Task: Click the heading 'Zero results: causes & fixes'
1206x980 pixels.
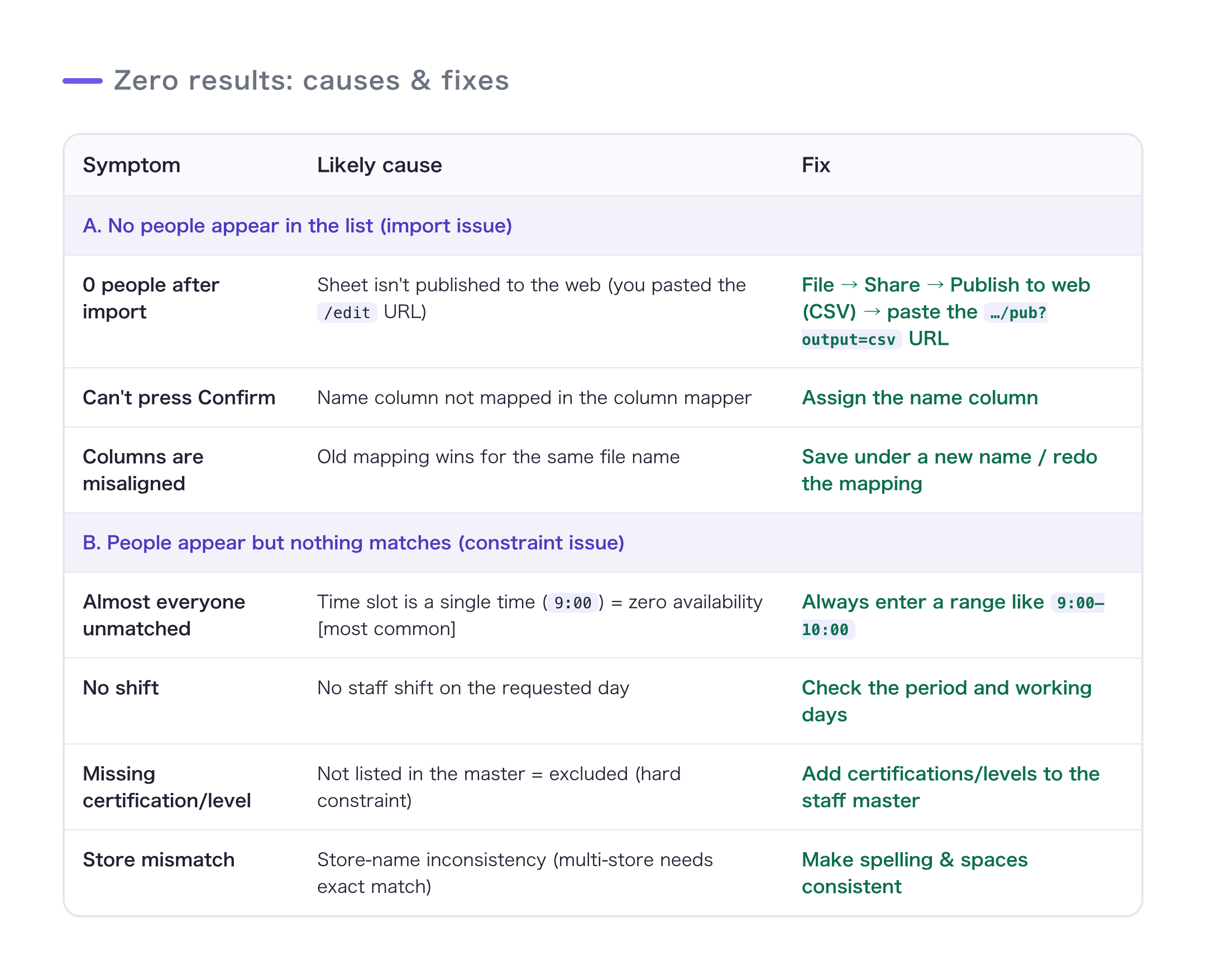Action: [x=311, y=80]
